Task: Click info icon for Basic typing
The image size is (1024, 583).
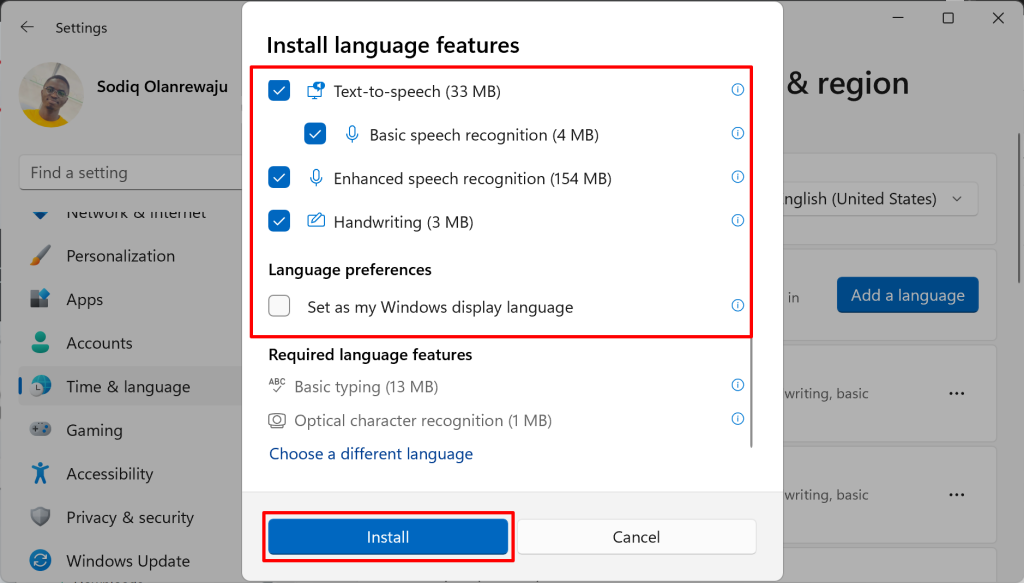Action: 737,385
